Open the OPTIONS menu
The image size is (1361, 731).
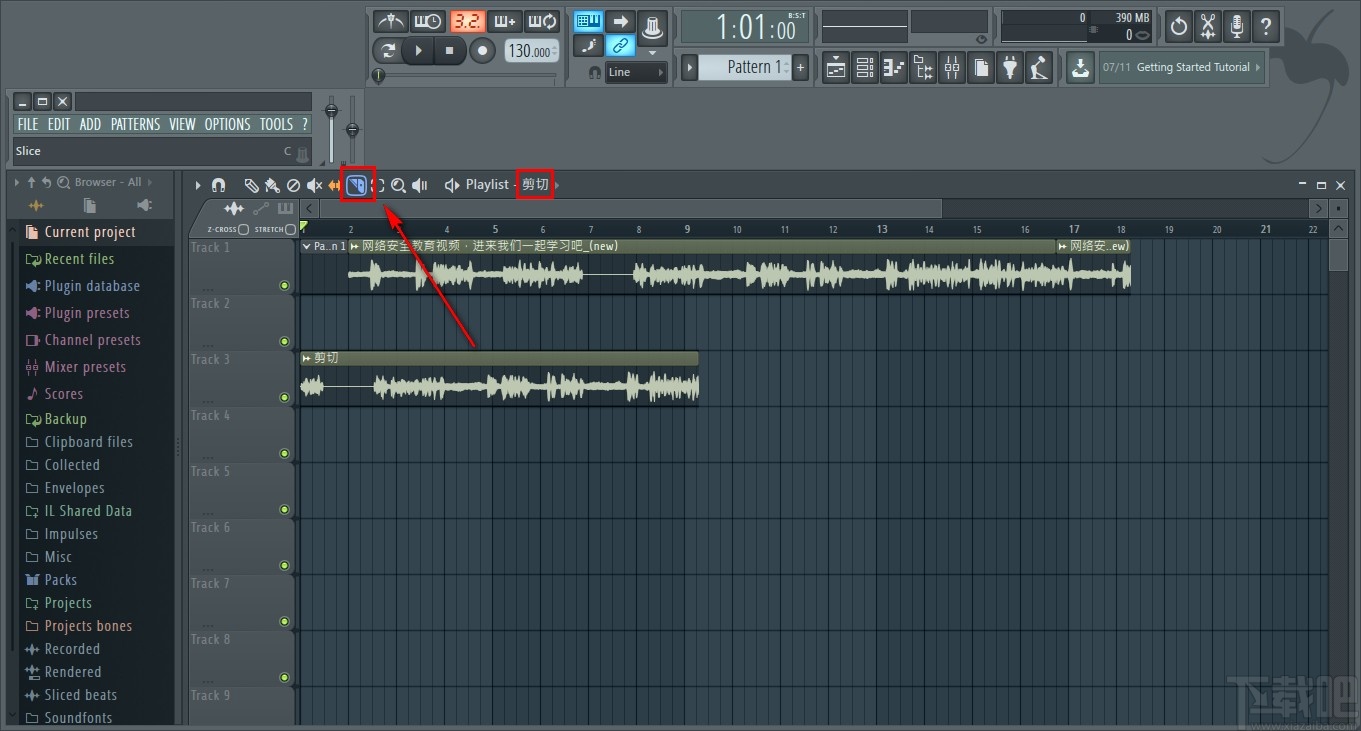click(228, 124)
